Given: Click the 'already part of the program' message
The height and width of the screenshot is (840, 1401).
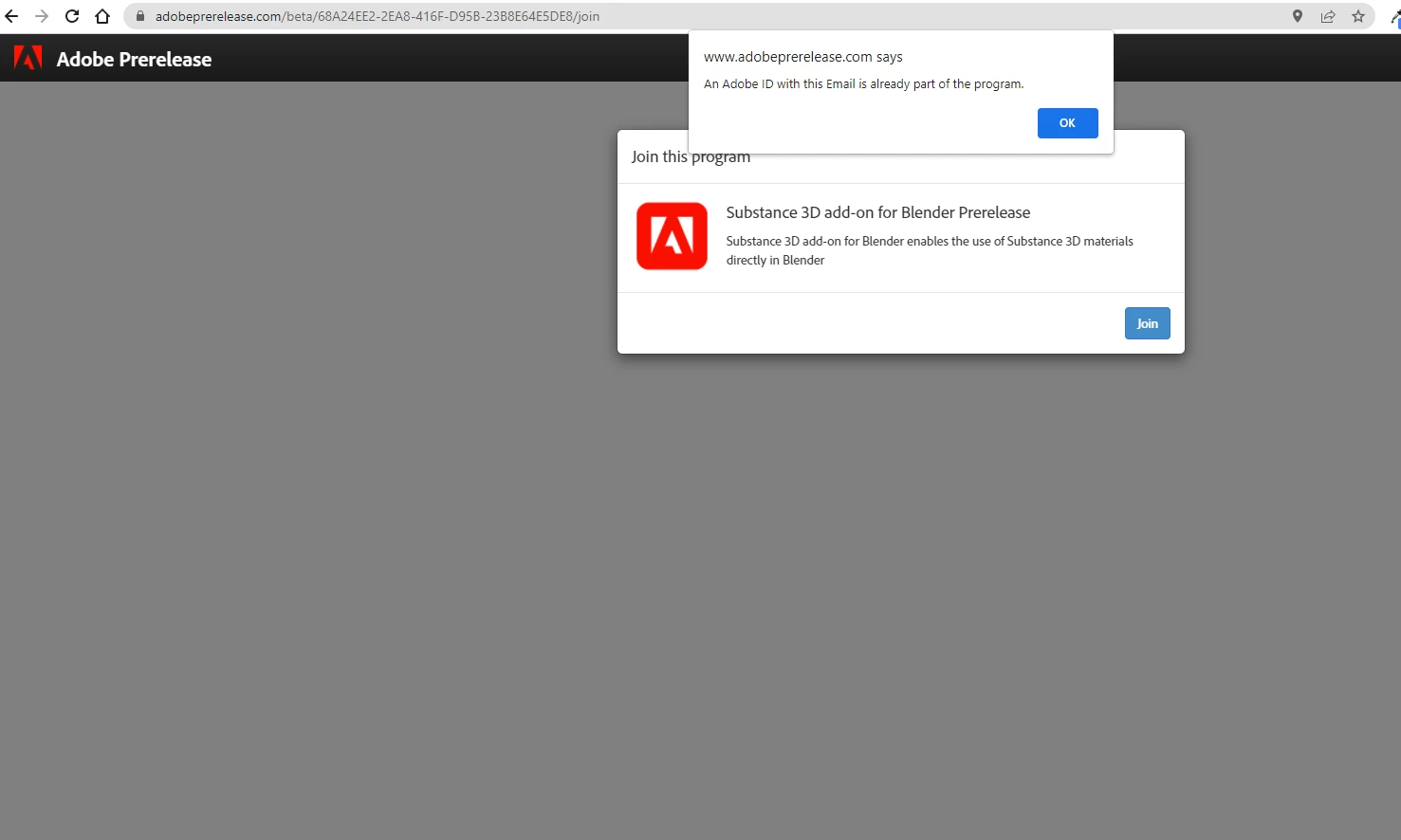Looking at the screenshot, I should coord(864,83).
